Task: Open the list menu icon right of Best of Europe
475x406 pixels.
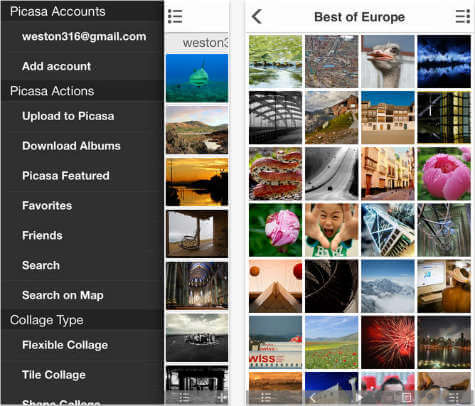Action: coord(463,16)
